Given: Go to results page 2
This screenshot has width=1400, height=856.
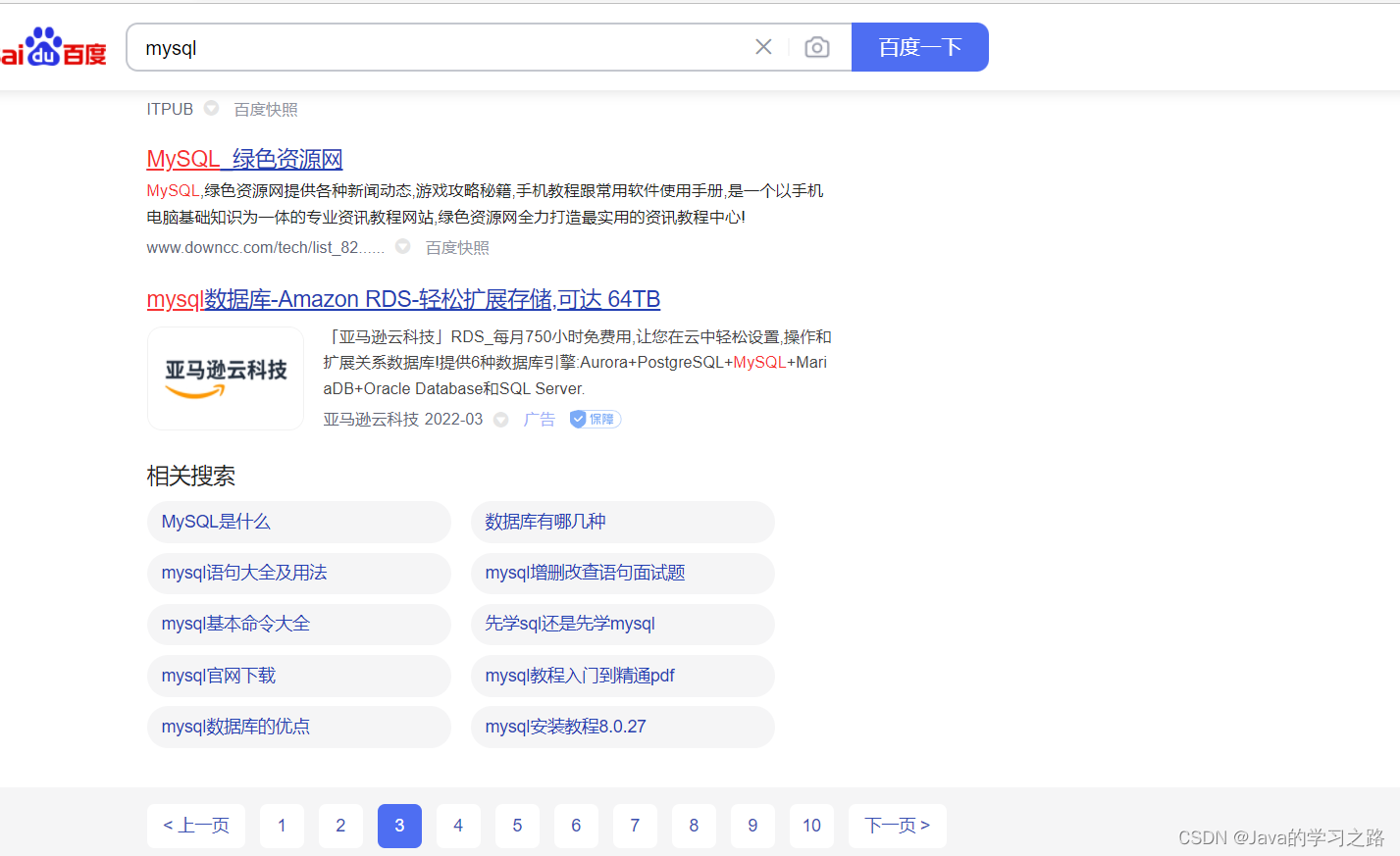Looking at the screenshot, I should tap(340, 827).
